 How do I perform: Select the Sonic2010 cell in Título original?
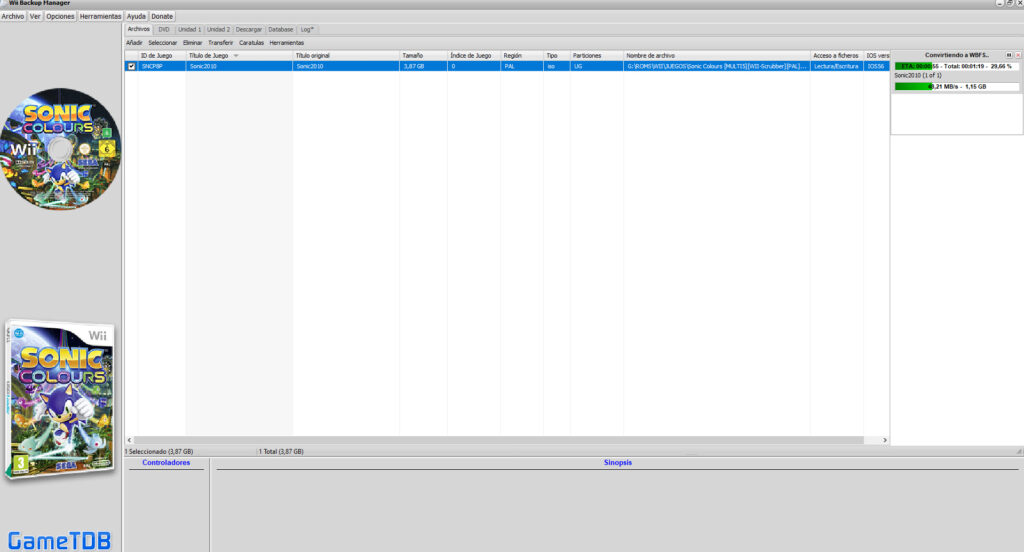(346, 66)
